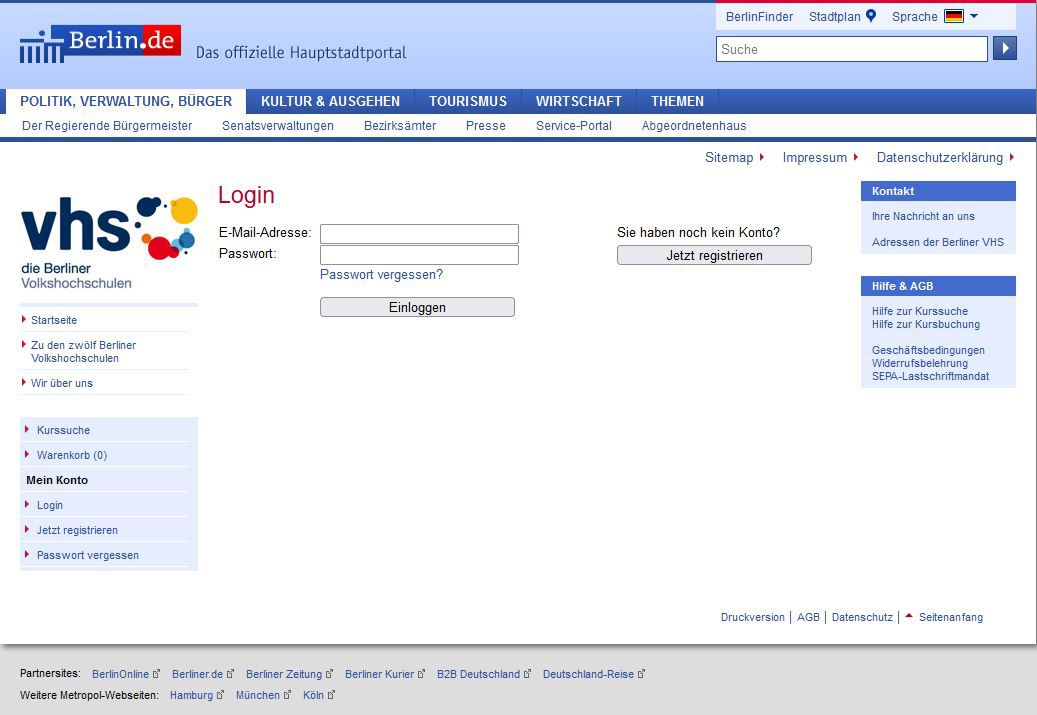
Task: Open the Wirtschaft tab
Action: tap(579, 101)
